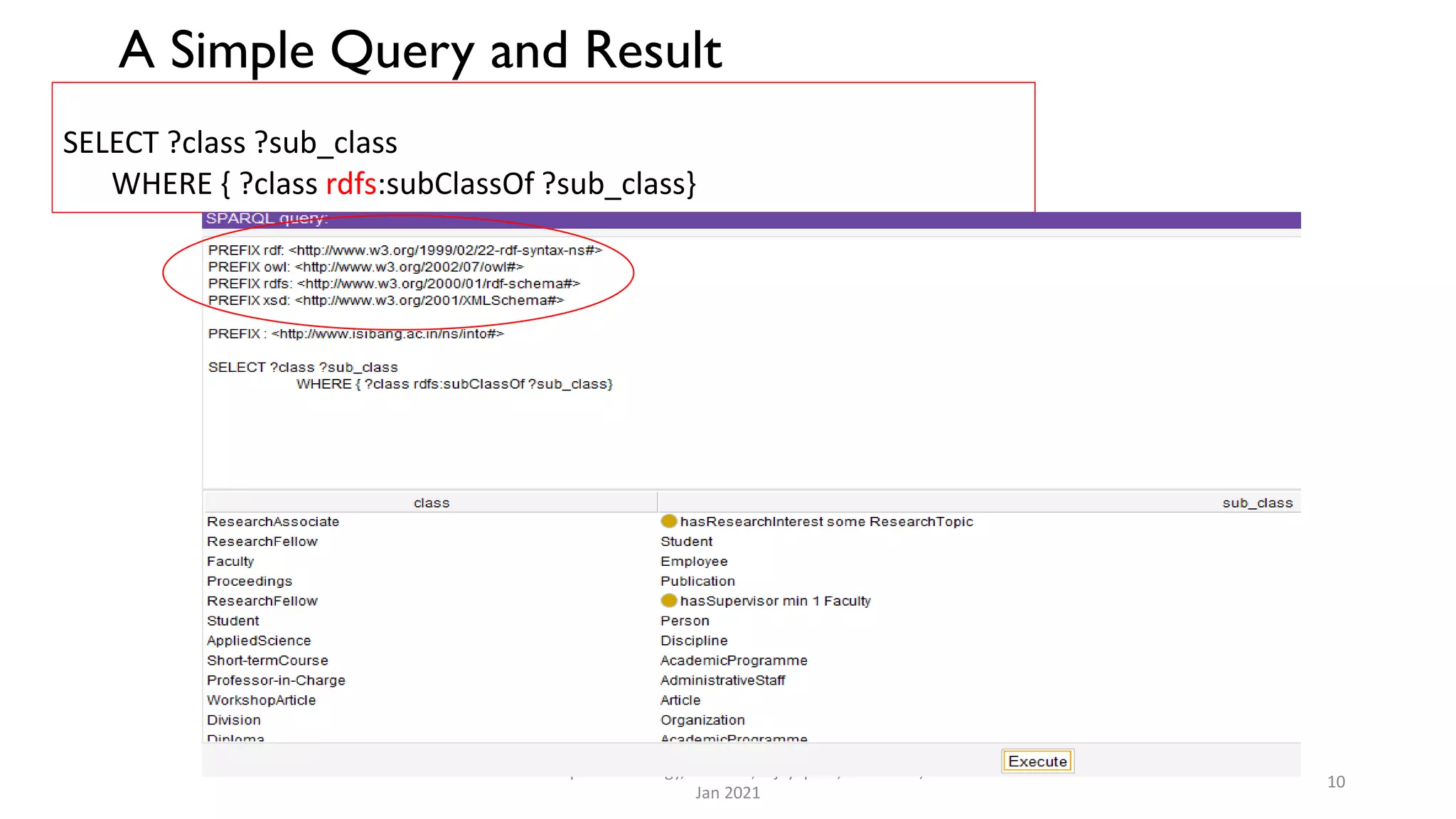Click the AdministrativeStaff sub_class cell
Image resolution: width=1456 pixels, height=819 pixels.
[x=722, y=681]
